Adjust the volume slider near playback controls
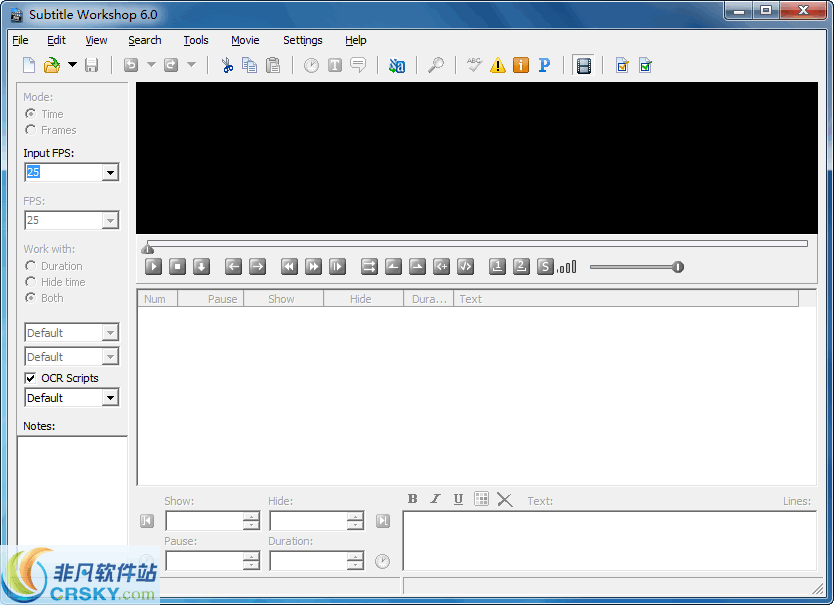 [636, 266]
